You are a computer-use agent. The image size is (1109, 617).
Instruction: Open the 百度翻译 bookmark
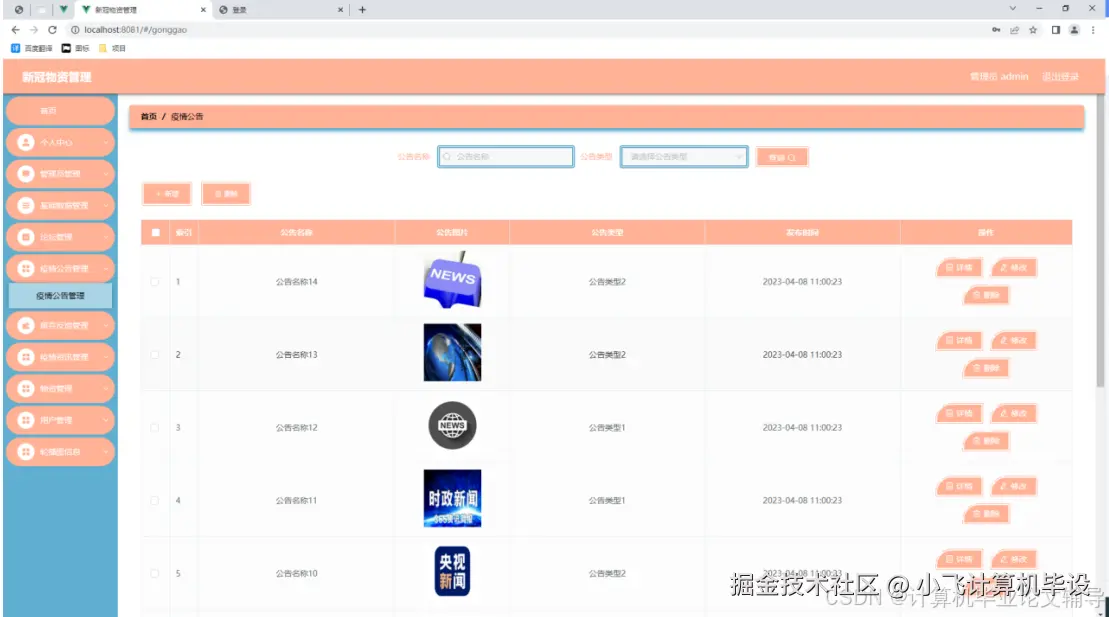[32, 48]
